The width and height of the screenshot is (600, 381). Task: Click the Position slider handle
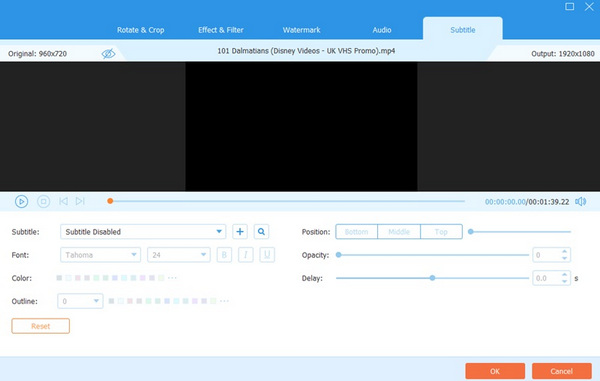(x=471, y=231)
